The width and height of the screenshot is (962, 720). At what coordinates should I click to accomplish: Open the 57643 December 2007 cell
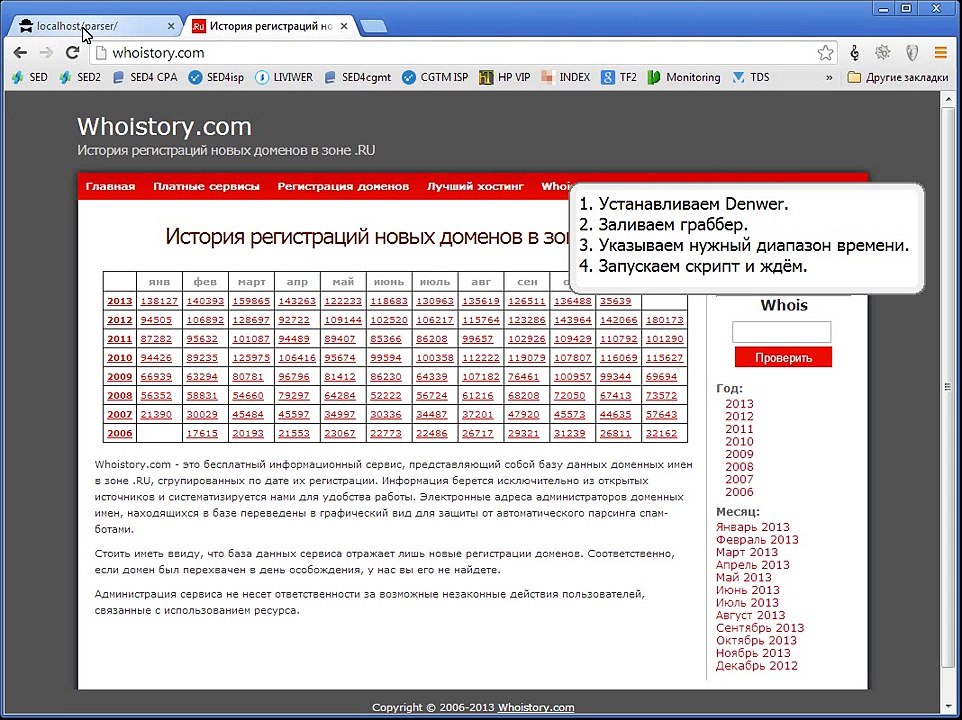click(x=661, y=415)
